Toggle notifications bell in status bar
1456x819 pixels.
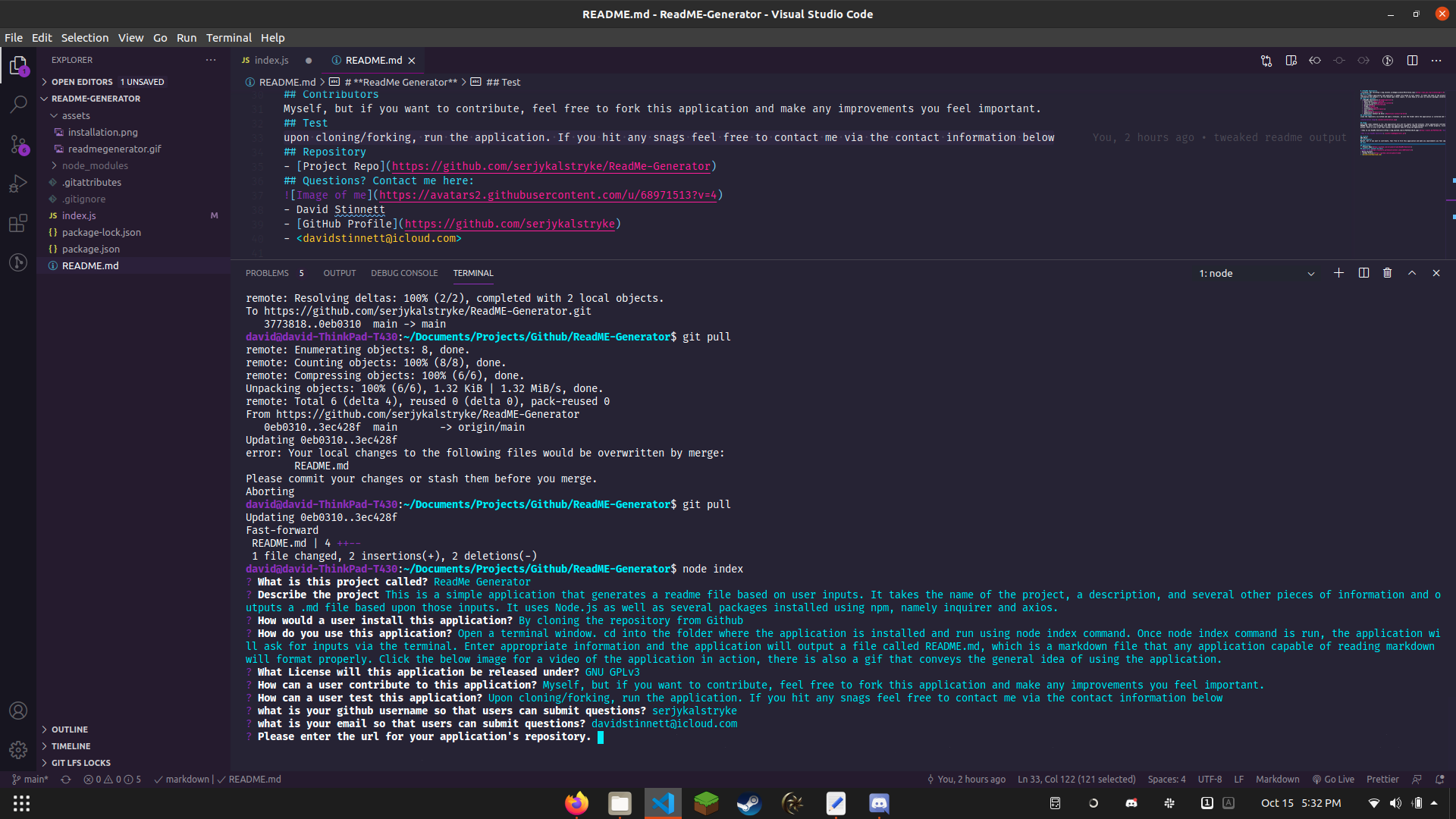(1440, 780)
